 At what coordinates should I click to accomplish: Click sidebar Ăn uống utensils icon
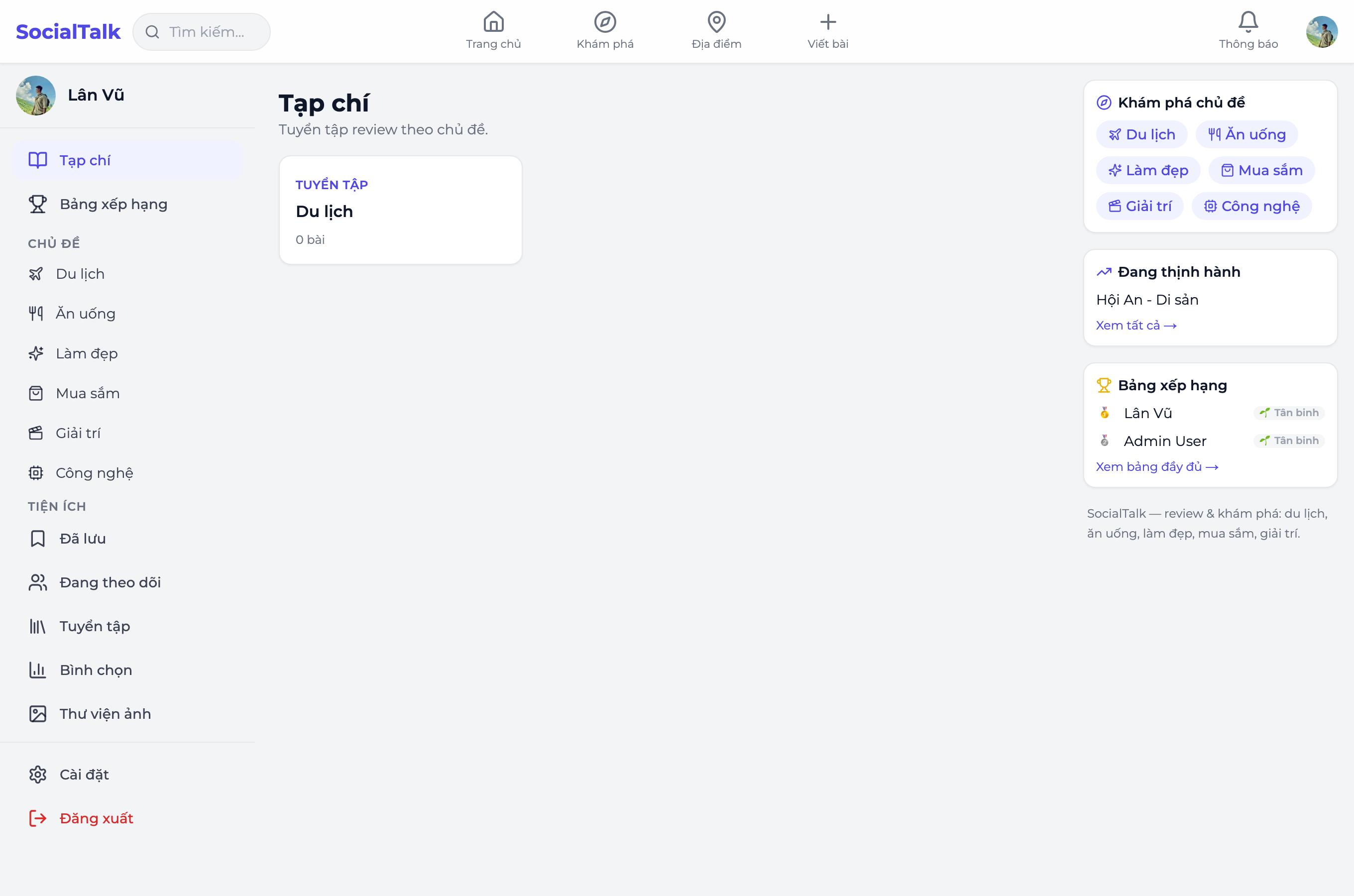(x=36, y=313)
